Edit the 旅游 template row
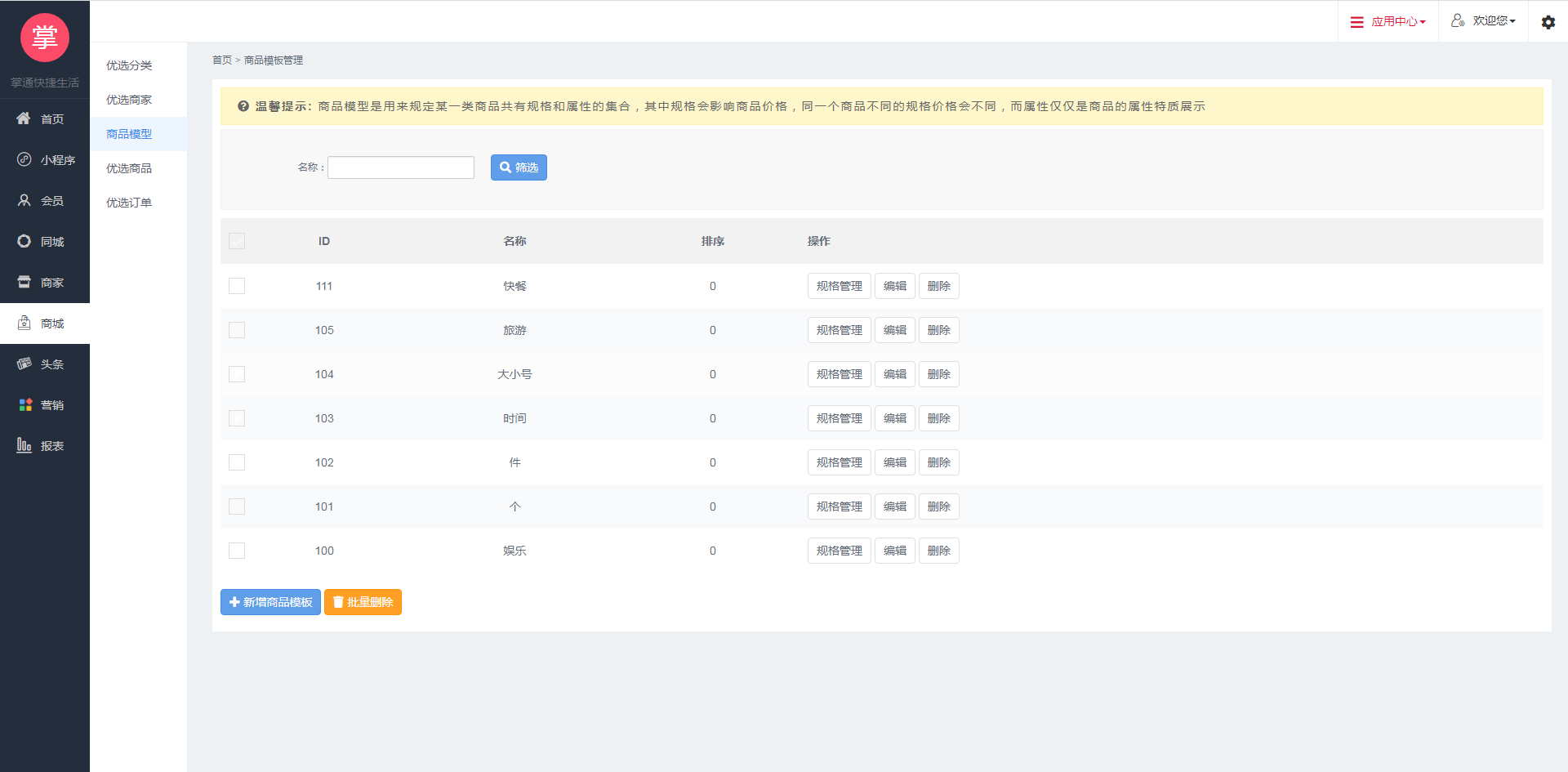The width and height of the screenshot is (1568, 772). 894,330
